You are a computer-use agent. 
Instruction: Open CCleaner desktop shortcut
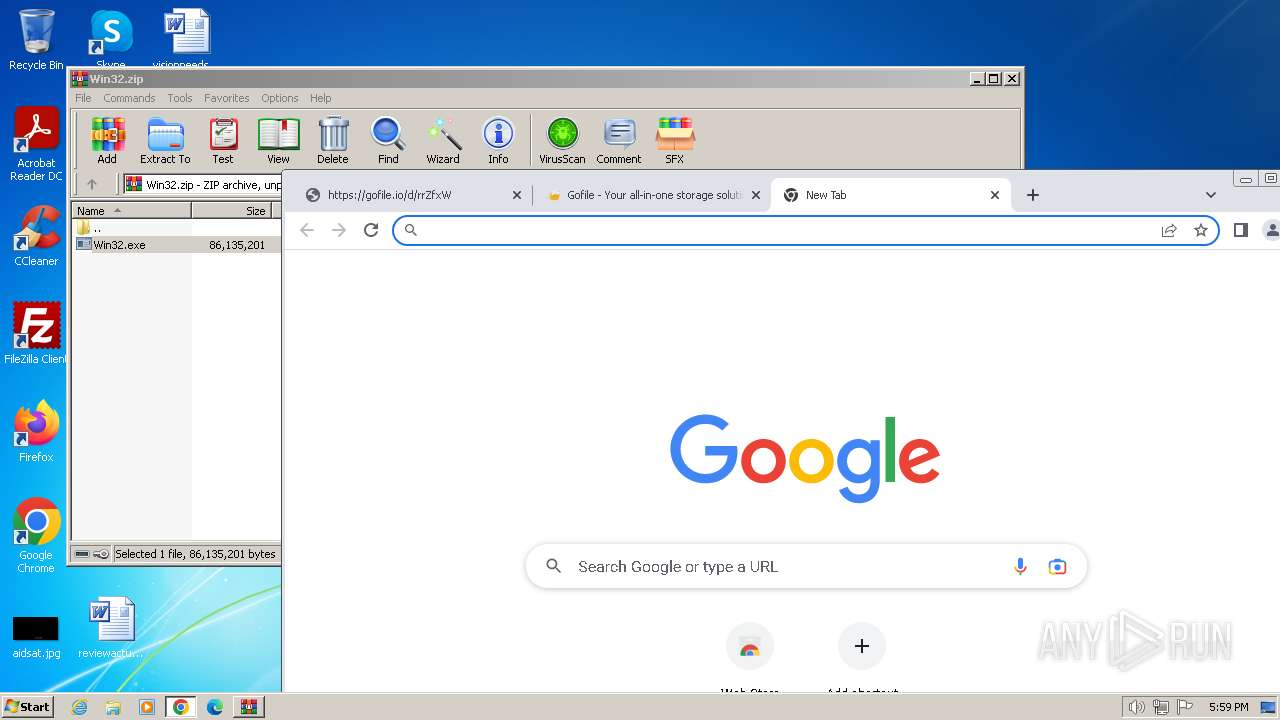36,236
